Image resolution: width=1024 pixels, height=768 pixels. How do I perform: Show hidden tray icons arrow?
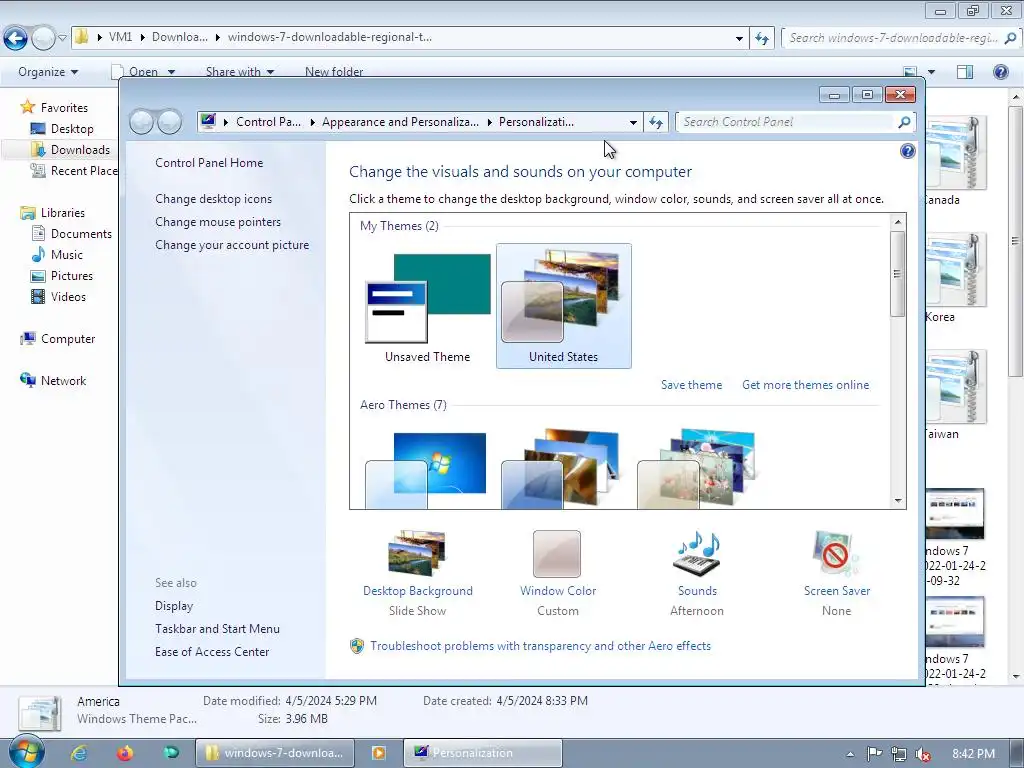pyautogui.click(x=850, y=754)
